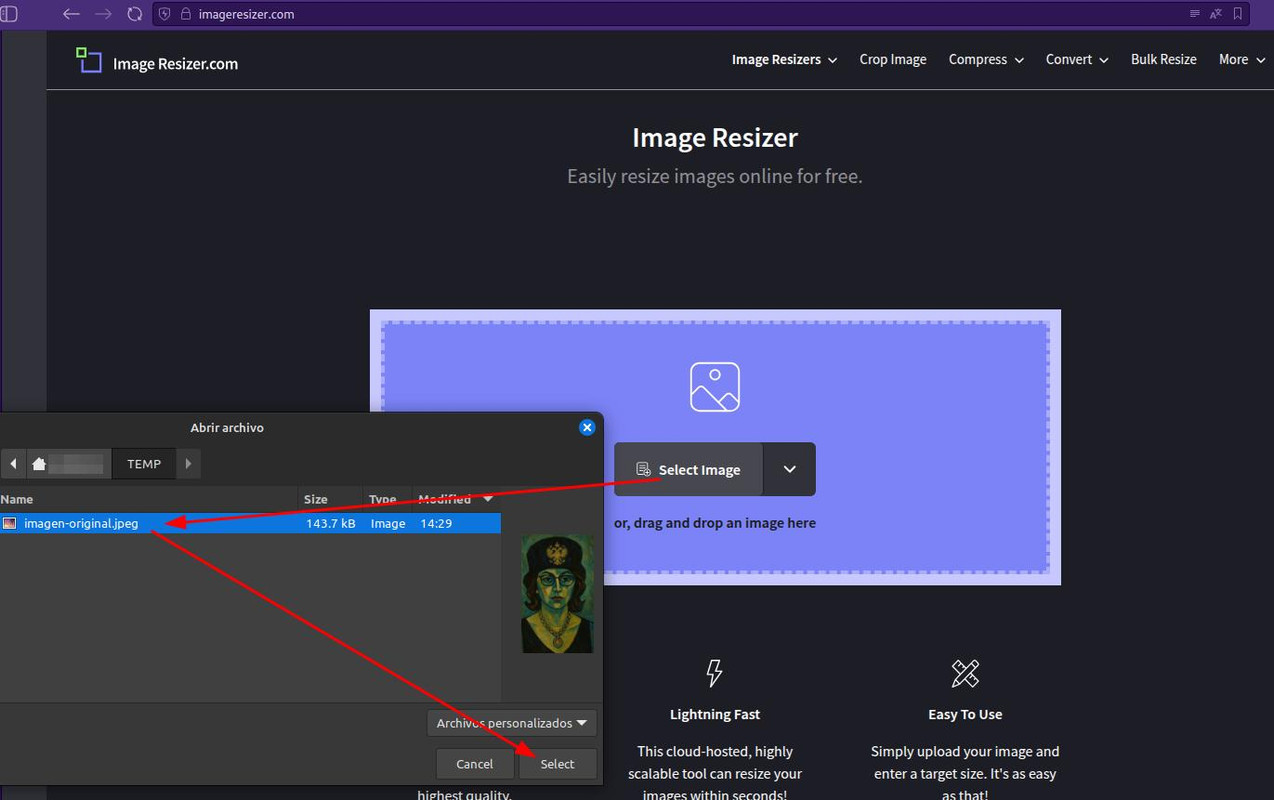Screen dimensions: 1274x800
Task: Reload the page with the refresh icon
Action: pyautogui.click(x=134, y=14)
